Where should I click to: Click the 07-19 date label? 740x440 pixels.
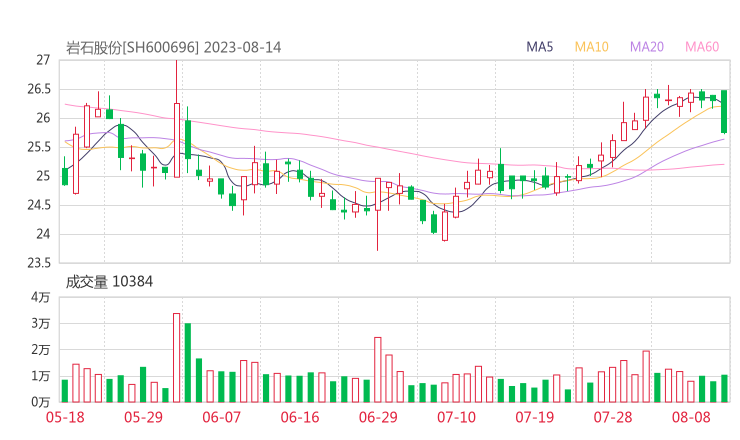pyautogui.click(x=534, y=417)
